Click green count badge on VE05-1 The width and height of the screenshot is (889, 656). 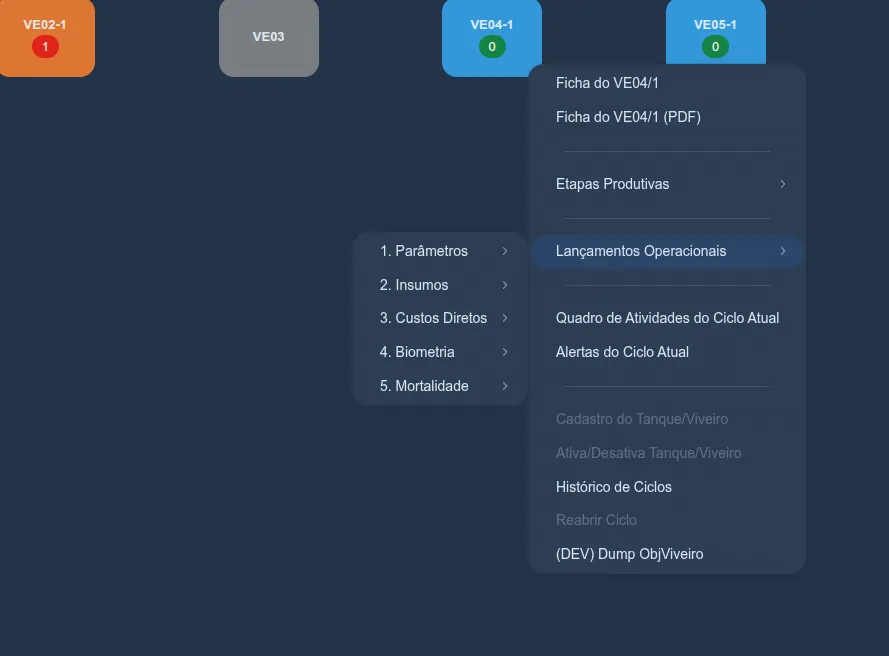tap(716, 46)
